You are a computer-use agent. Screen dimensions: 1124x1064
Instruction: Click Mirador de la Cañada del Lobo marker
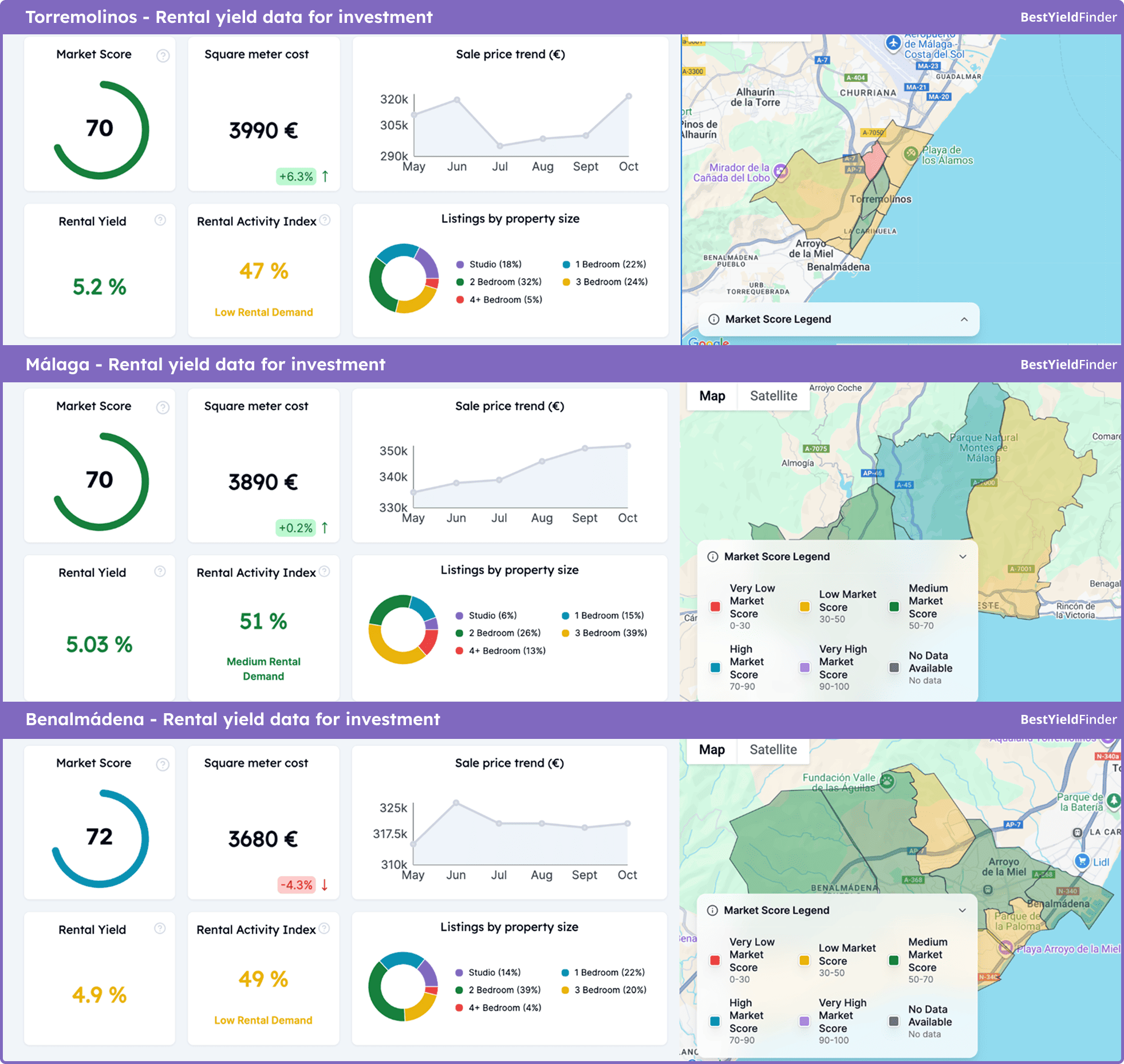point(780,171)
